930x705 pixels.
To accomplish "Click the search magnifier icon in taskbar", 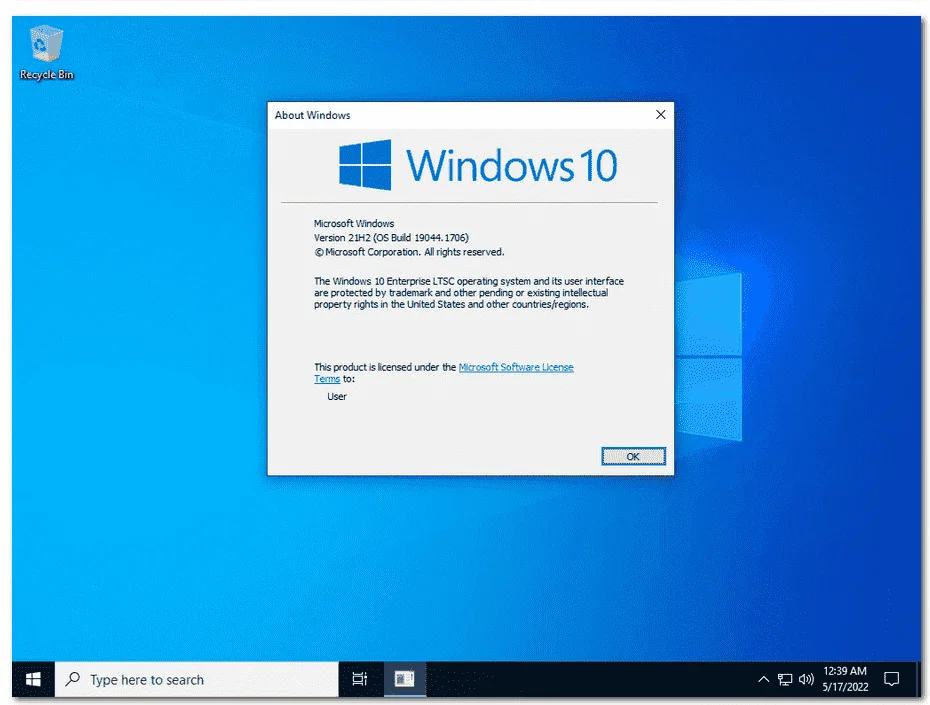I will click(73, 679).
